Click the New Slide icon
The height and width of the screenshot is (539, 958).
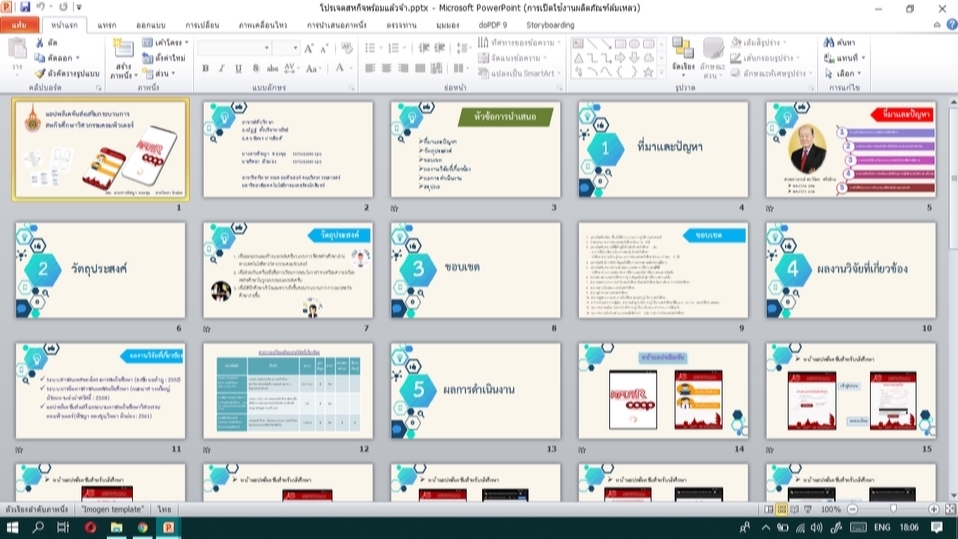click(x=123, y=50)
